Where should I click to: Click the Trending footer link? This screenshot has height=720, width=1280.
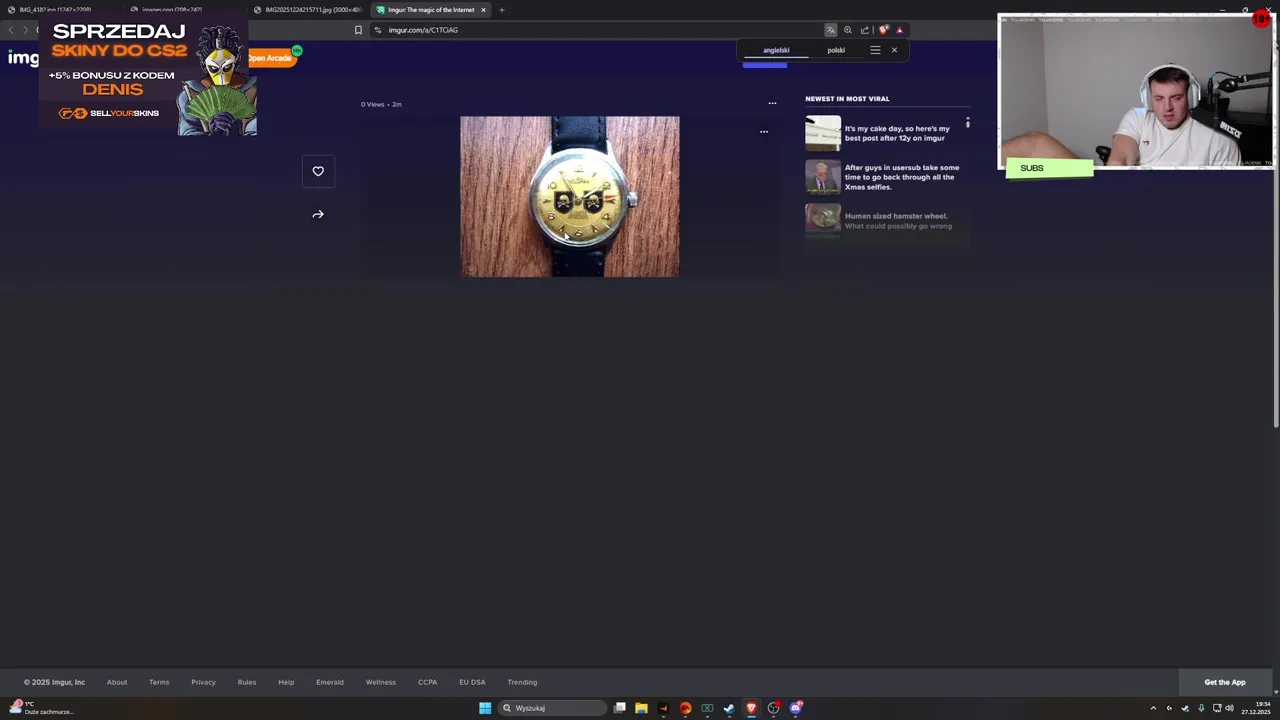pyautogui.click(x=522, y=682)
